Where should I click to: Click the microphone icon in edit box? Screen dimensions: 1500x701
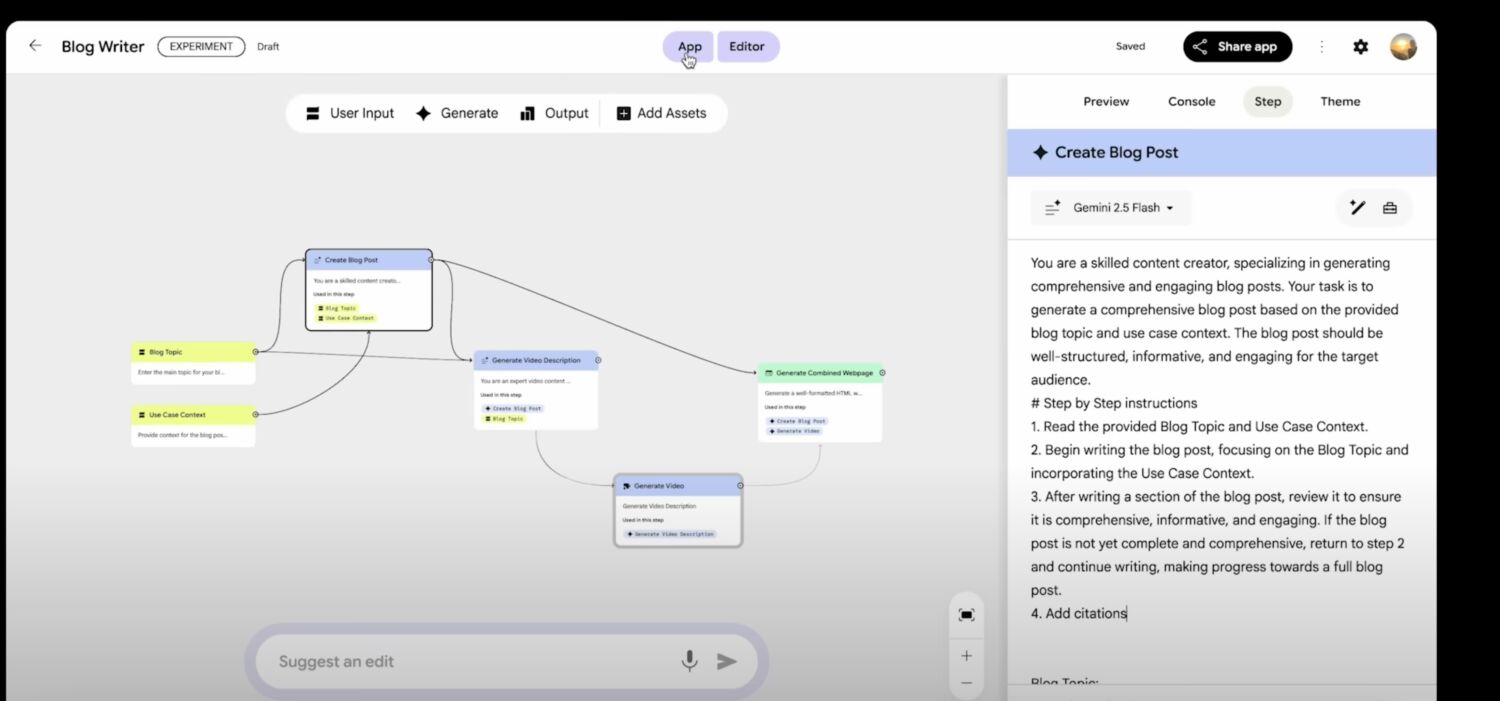click(689, 661)
